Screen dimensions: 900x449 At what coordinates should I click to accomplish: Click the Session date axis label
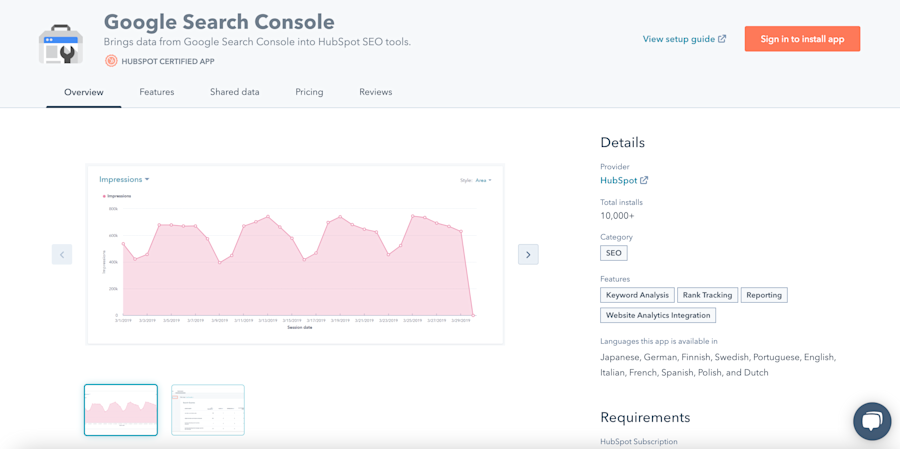point(301,327)
